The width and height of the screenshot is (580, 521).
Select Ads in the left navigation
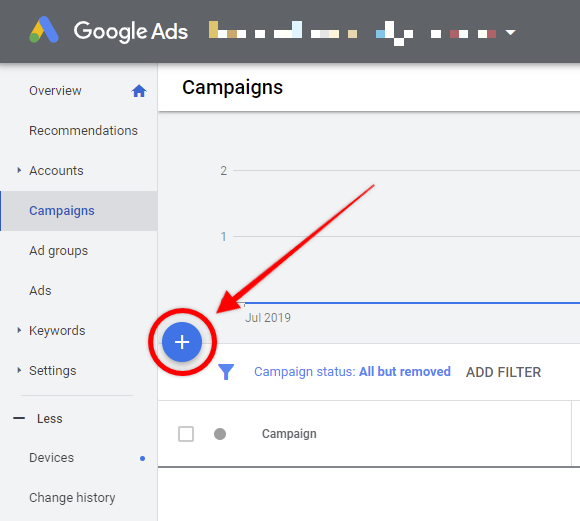point(40,290)
